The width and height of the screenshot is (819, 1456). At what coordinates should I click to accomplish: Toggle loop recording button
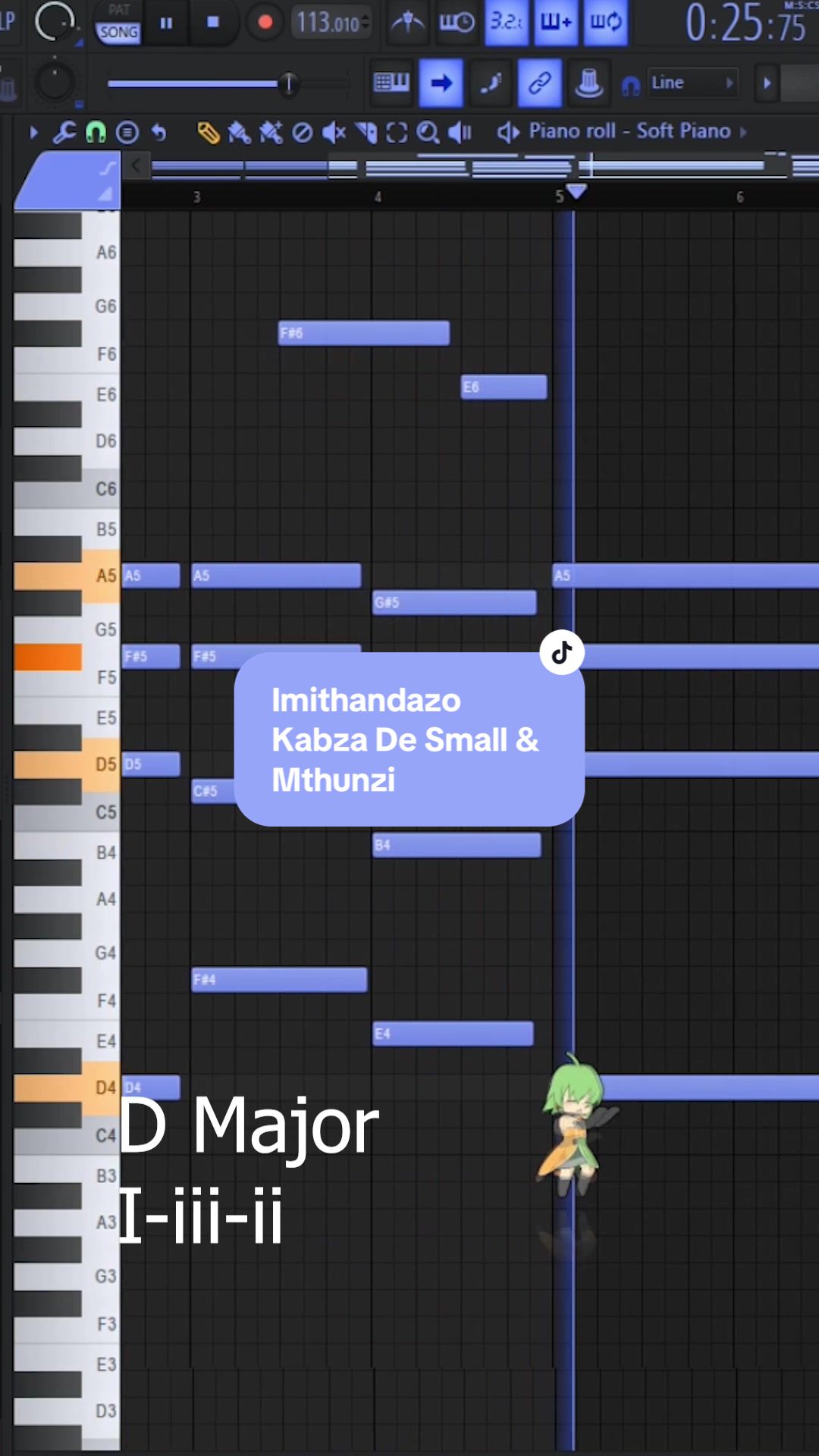pos(605,23)
